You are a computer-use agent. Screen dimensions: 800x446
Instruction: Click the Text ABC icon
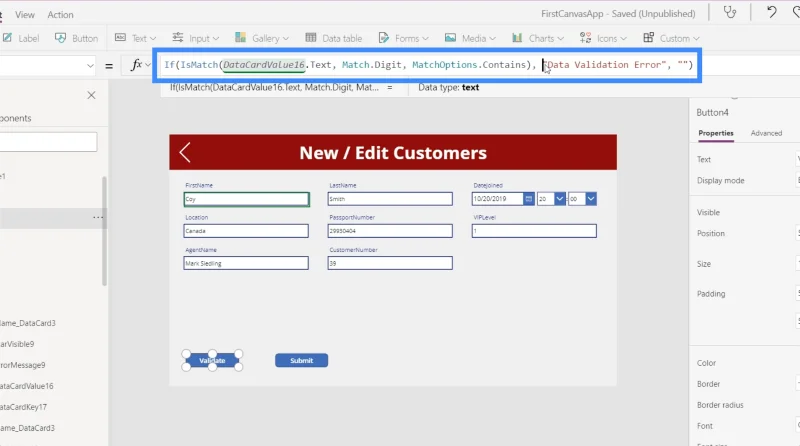tap(120, 38)
